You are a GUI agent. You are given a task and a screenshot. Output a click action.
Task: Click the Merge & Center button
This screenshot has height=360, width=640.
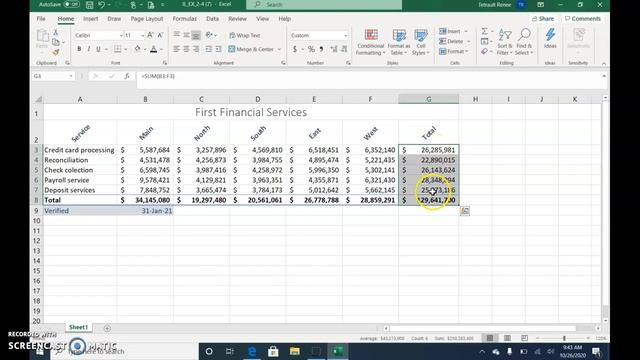pos(251,49)
